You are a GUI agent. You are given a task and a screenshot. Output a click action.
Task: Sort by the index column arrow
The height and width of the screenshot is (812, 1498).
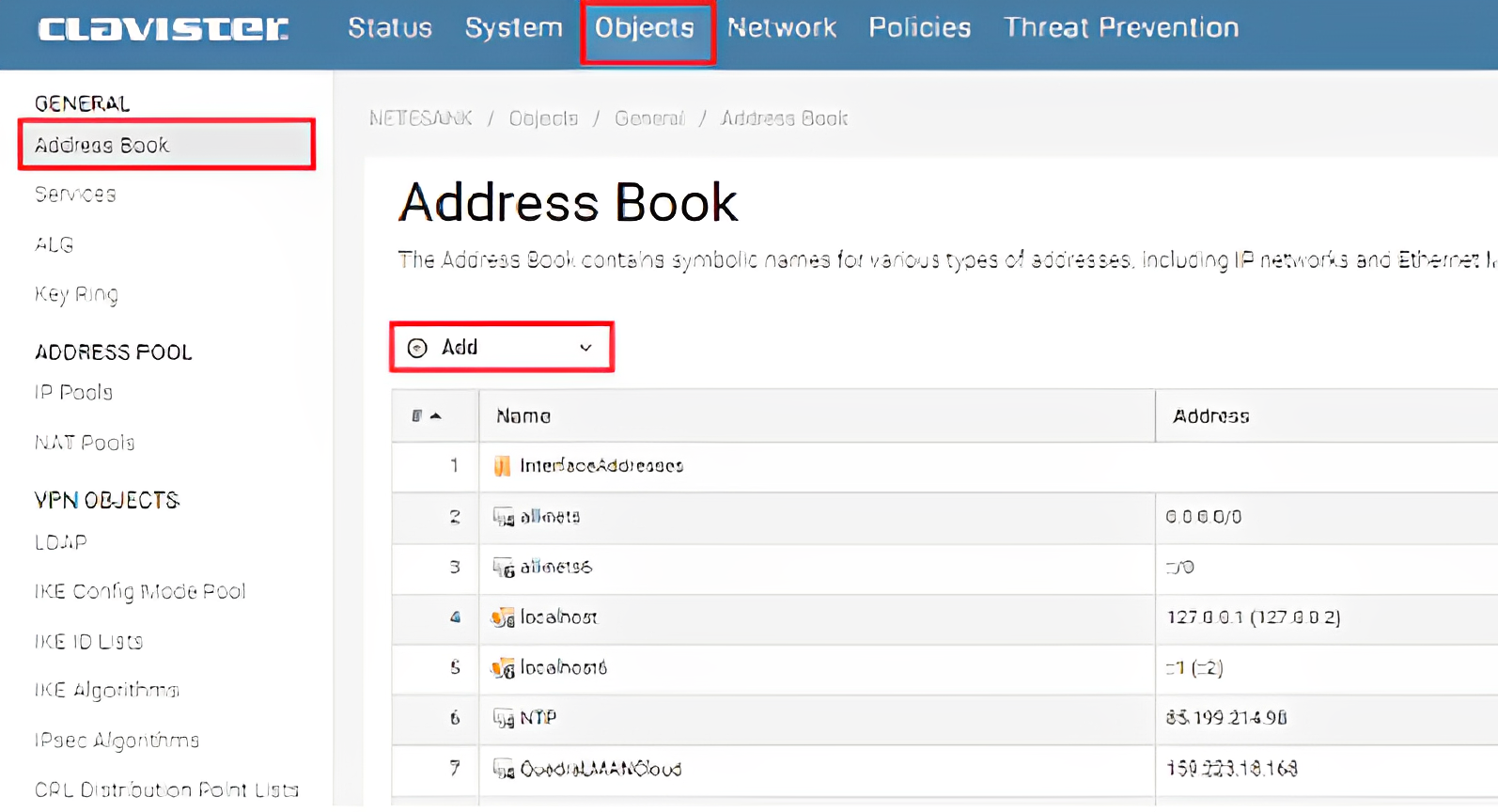tap(435, 415)
